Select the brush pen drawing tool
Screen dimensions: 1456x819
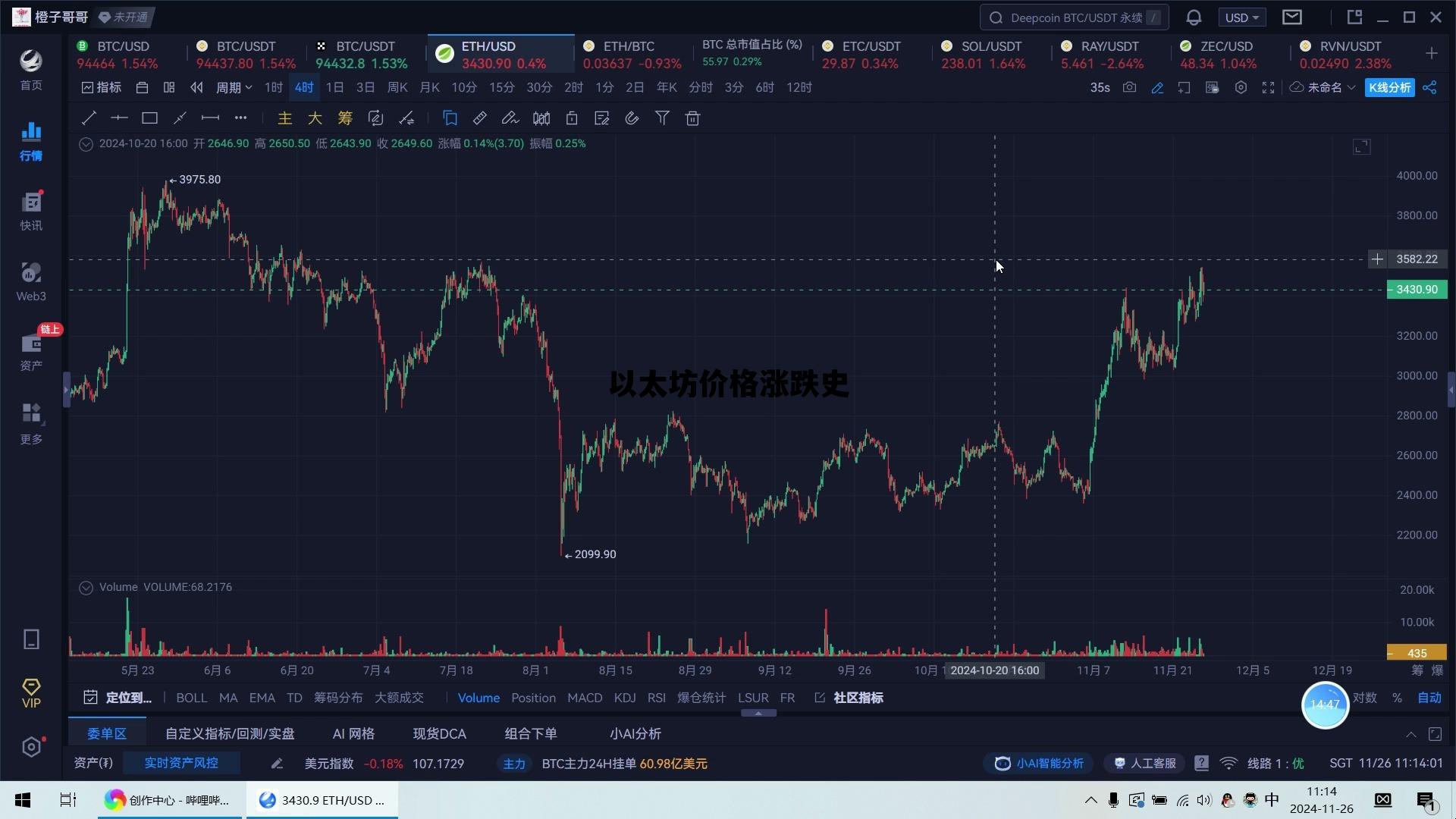click(x=510, y=118)
